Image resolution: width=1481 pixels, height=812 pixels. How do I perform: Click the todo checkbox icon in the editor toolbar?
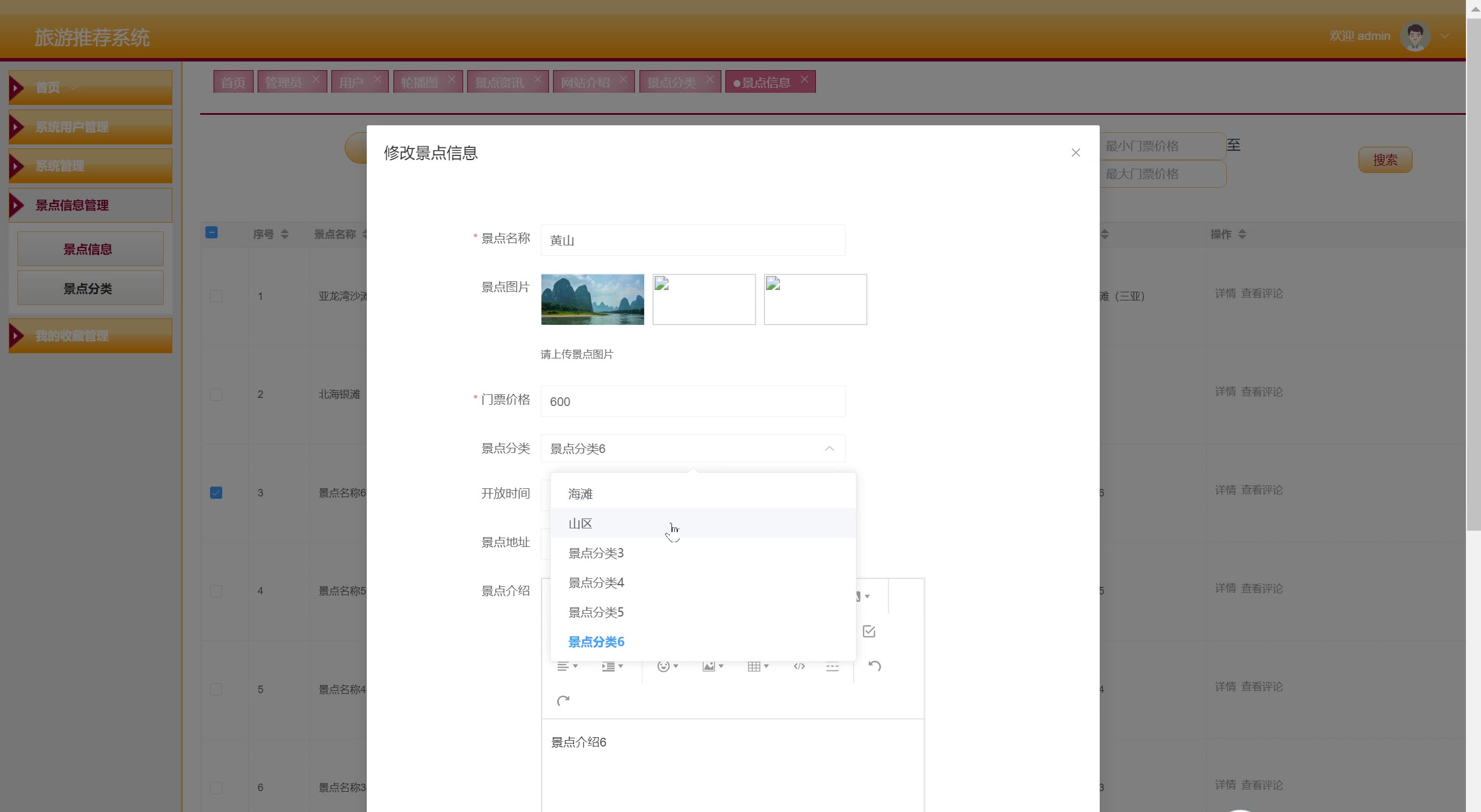(869, 631)
